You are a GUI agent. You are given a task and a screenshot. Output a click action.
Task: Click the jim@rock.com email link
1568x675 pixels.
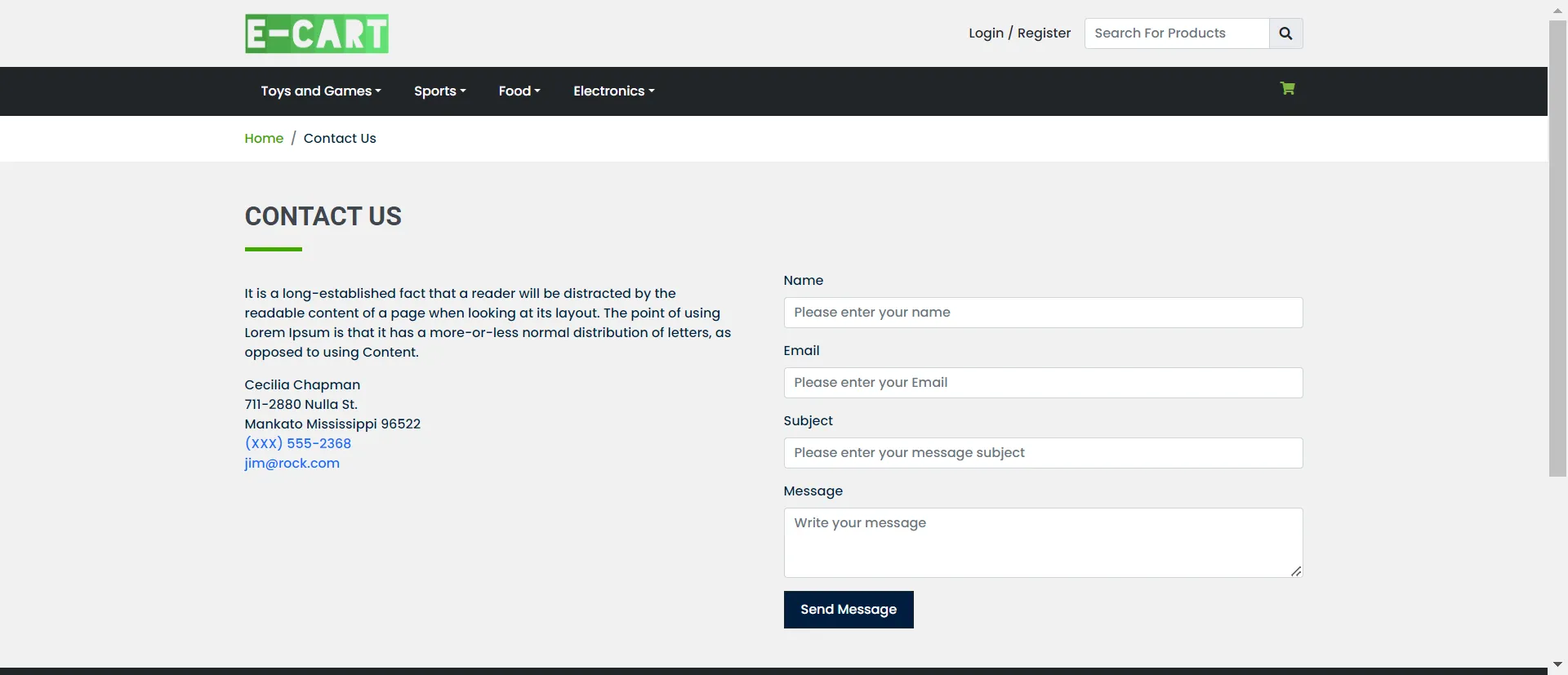pos(292,464)
